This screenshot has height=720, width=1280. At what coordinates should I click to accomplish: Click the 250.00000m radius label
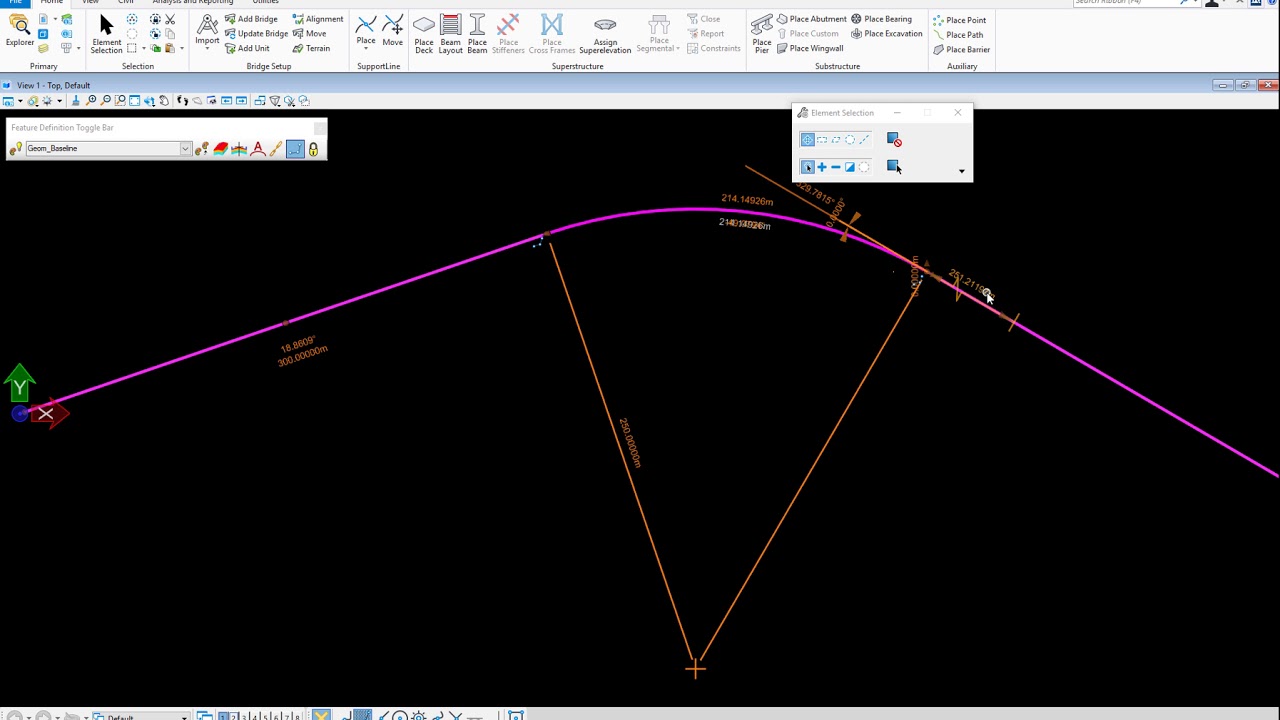(629, 443)
